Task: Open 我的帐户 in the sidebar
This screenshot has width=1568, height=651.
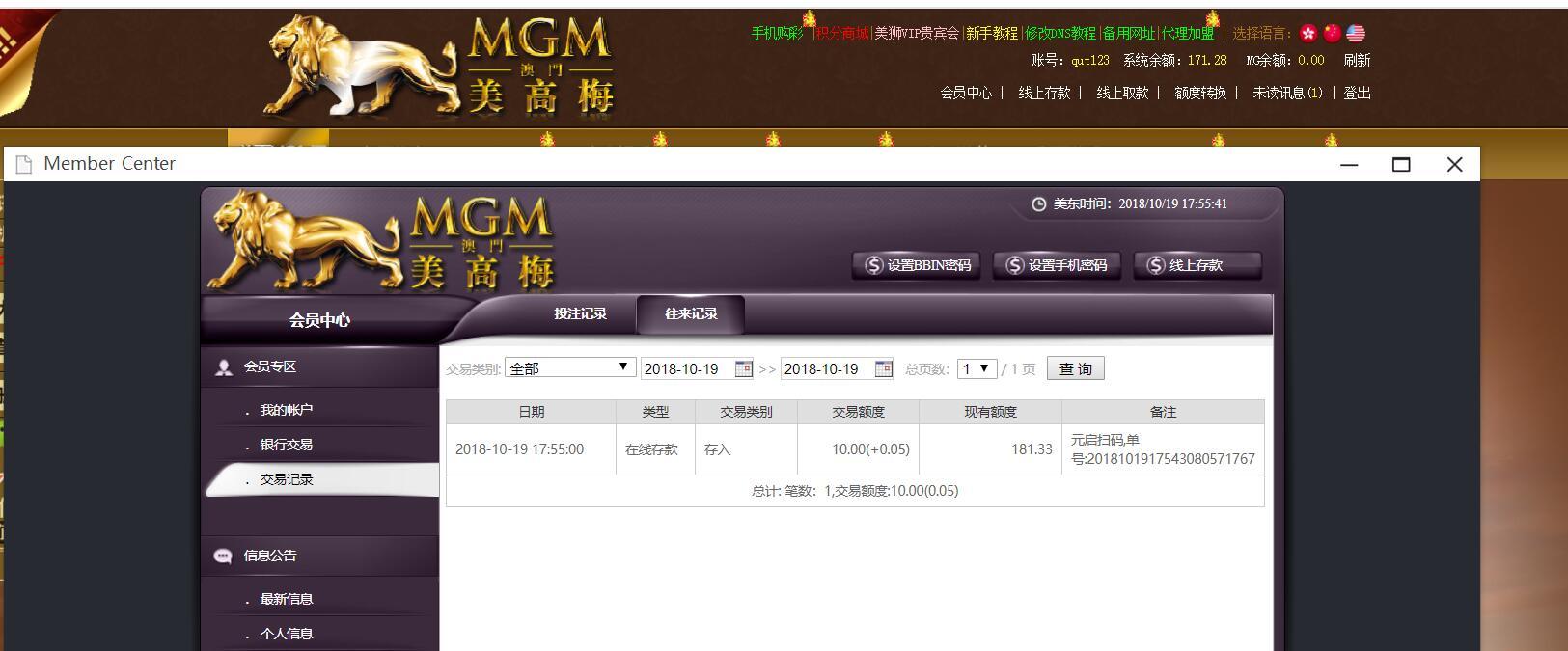Action: pyautogui.click(x=286, y=410)
